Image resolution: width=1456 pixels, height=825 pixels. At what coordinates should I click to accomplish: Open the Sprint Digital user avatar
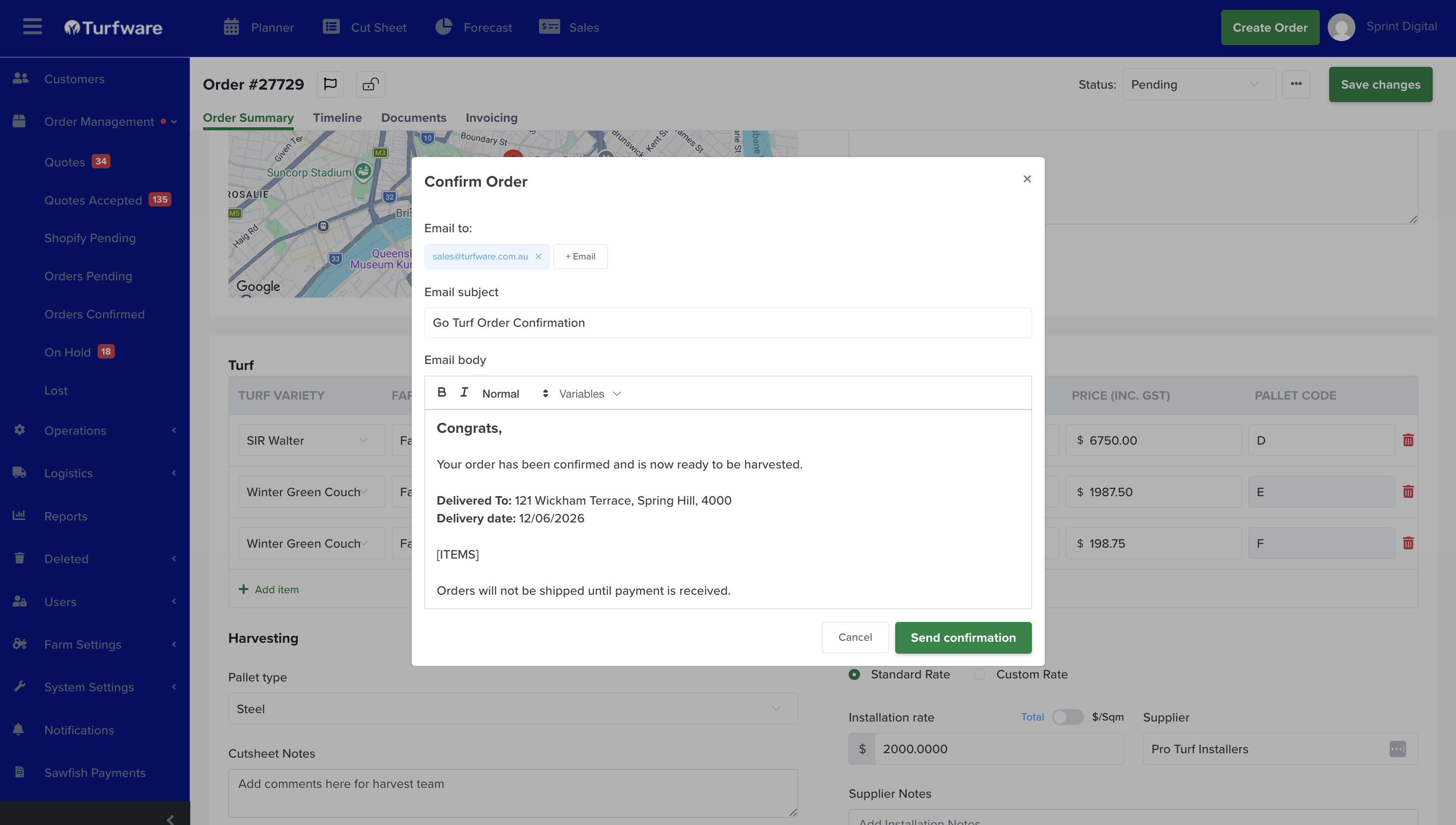(1341, 27)
